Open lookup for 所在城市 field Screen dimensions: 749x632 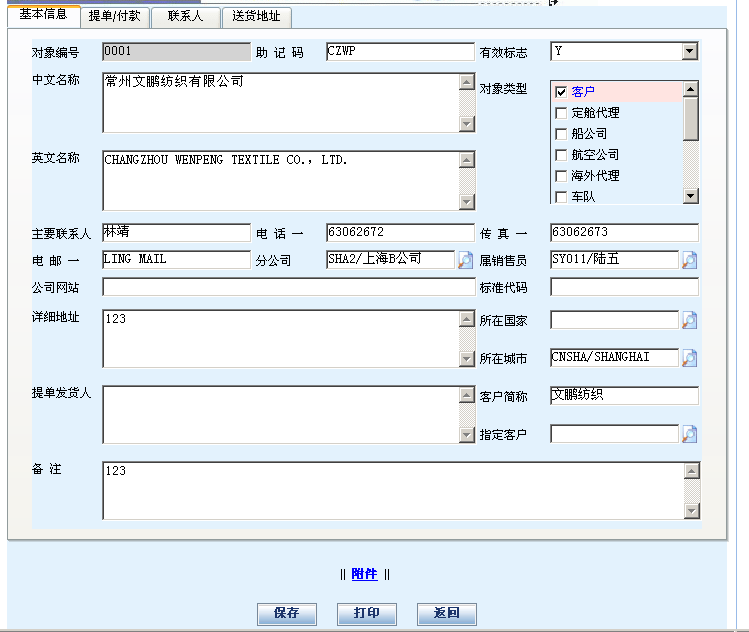(690, 358)
